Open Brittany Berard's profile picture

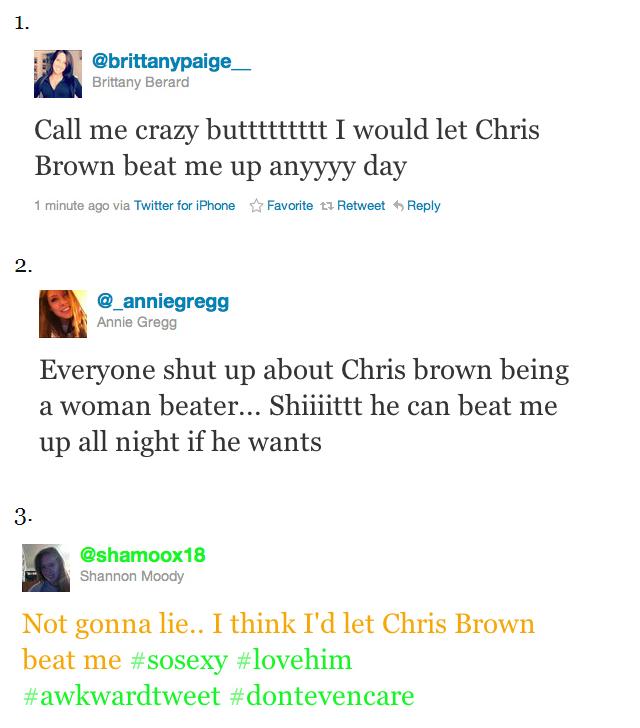pyautogui.click(x=58, y=74)
